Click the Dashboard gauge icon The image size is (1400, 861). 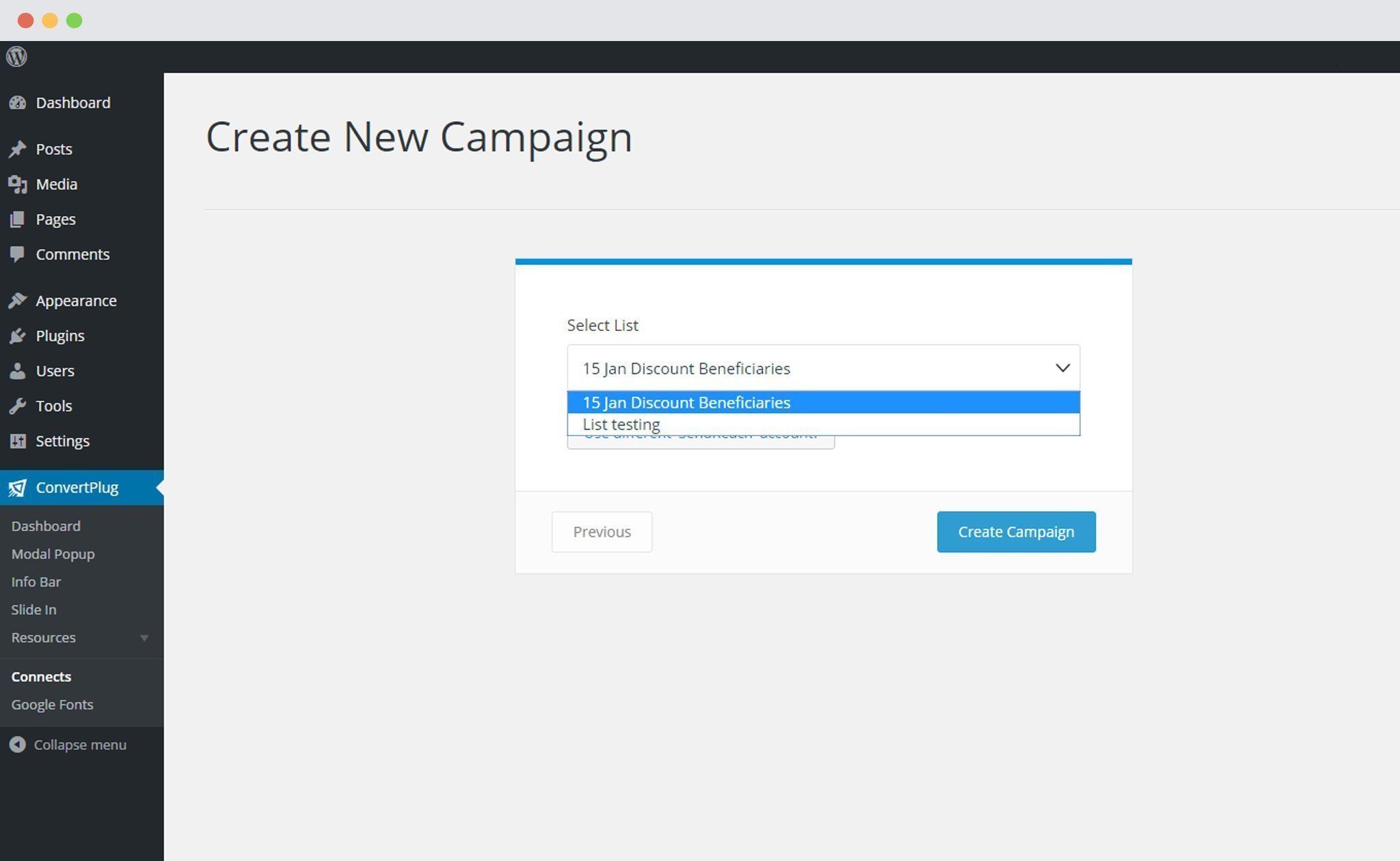(x=18, y=103)
